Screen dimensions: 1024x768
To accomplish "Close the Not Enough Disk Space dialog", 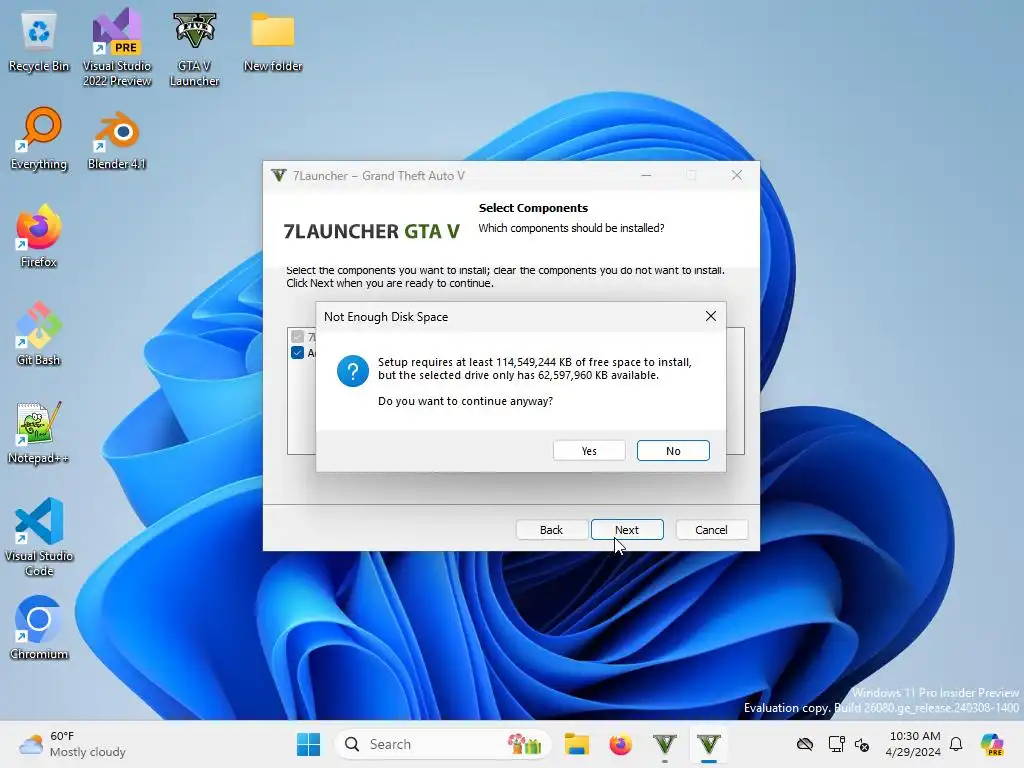I will click(x=711, y=316).
